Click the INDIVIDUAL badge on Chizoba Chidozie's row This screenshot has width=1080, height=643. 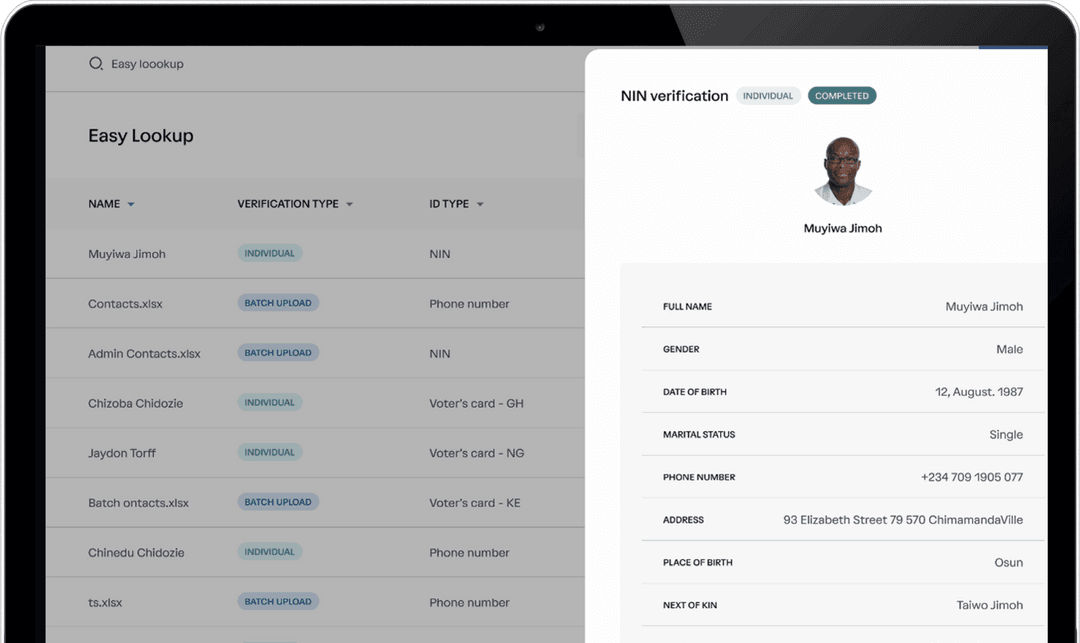click(269, 402)
